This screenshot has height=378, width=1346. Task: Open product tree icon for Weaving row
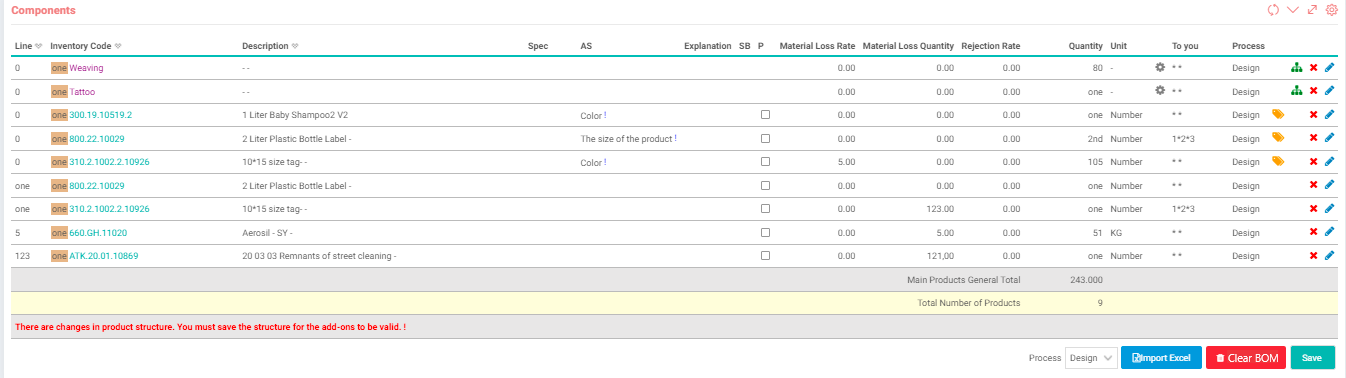(1296, 68)
